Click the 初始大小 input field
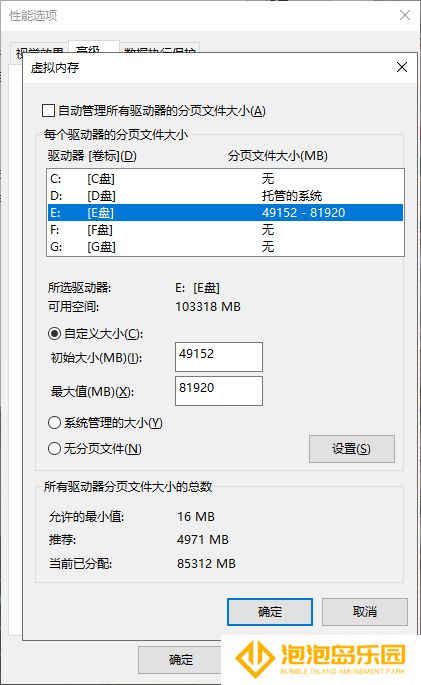The height and width of the screenshot is (685, 421). (x=219, y=357)
